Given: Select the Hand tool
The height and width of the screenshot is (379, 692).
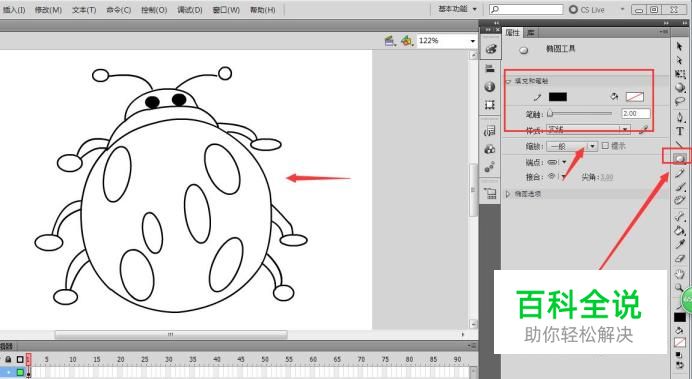Looking at the screenshot, I should (x=680, y=274).
